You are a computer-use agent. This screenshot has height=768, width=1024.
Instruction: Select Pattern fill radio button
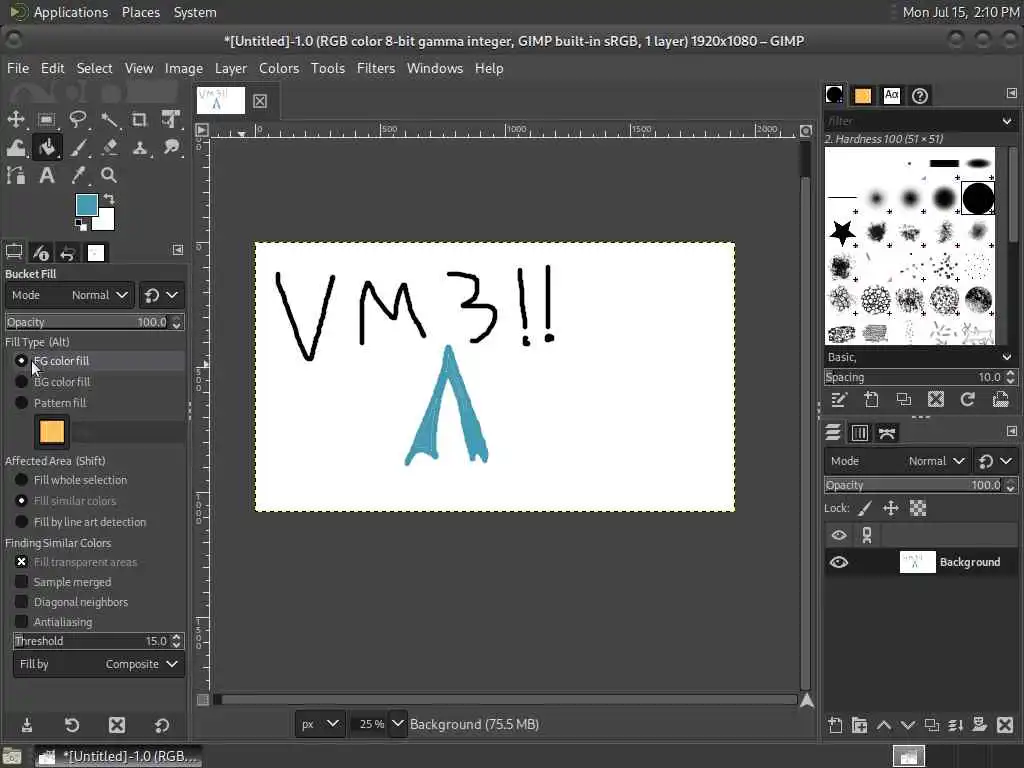pos(22,403)
